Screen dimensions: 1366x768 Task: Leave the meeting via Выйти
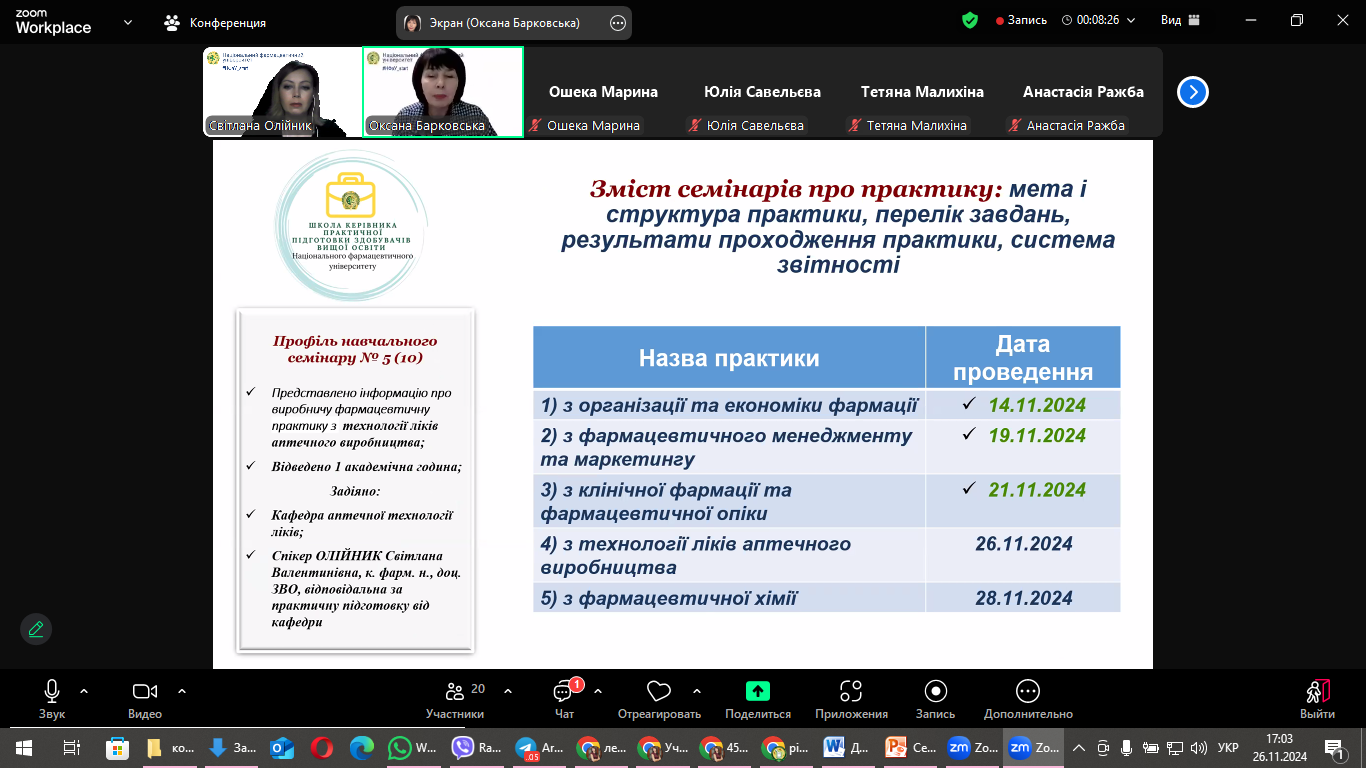(1317, 699)
